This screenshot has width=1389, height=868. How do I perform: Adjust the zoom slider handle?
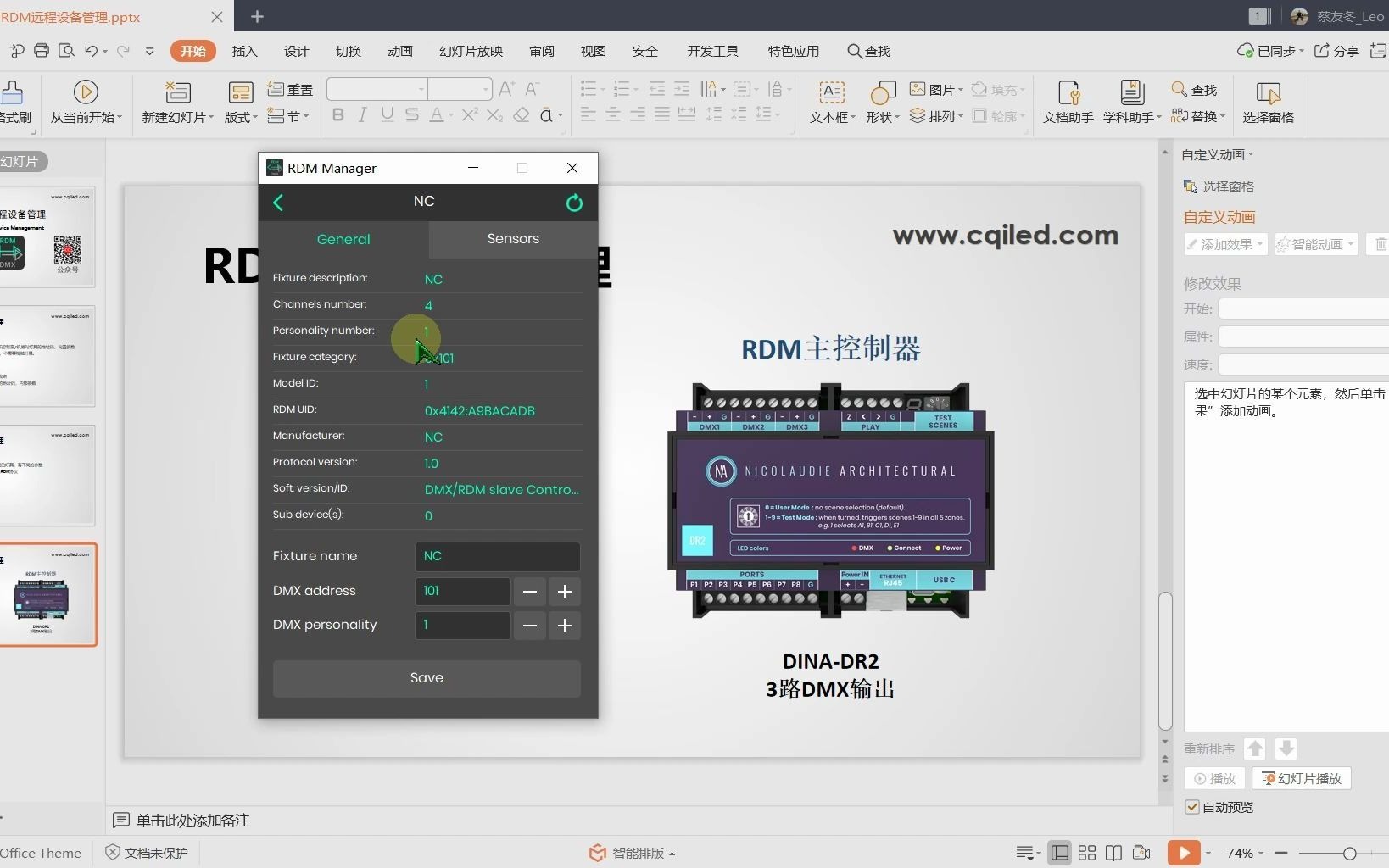coord(1349,853)
